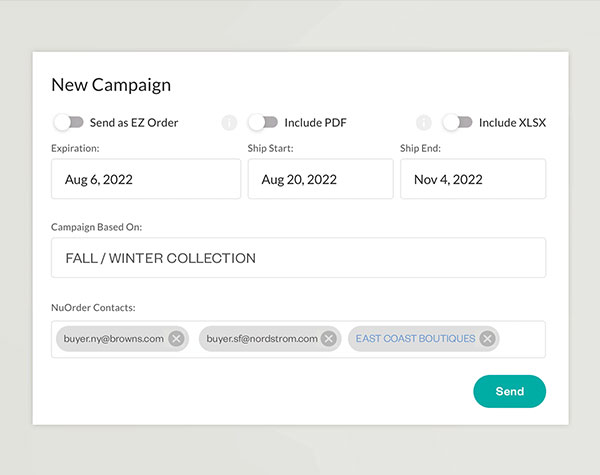The height and width of the screenshot is (475, 600).
Task: Click the Include PDF label text
Action: pyautogui.click(x=315, y=123)
